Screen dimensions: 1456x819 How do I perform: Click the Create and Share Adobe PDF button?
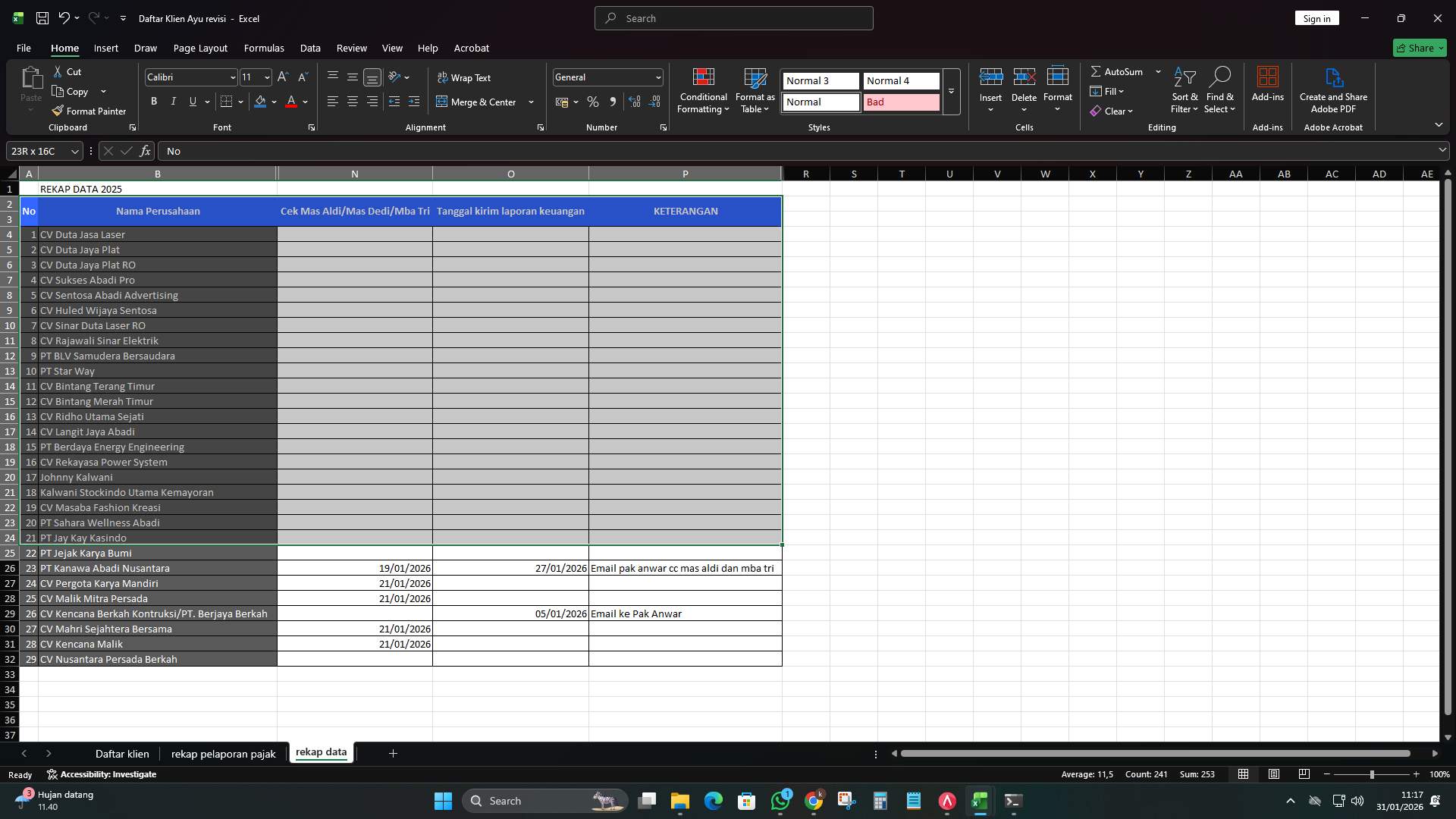point(1333,89)
